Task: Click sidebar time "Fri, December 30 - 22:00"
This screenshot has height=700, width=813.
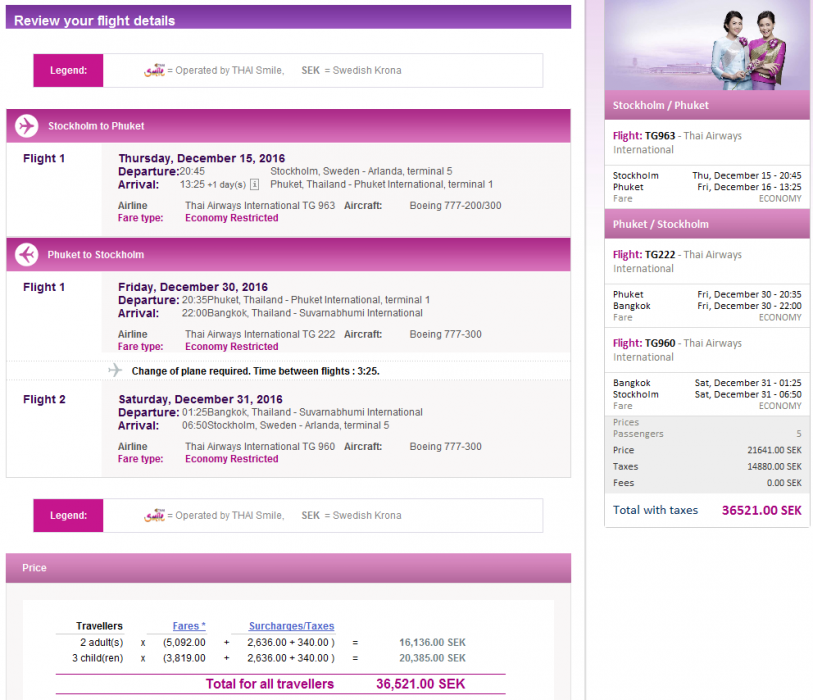Action: pyautogui.click(x=749, y=306)
